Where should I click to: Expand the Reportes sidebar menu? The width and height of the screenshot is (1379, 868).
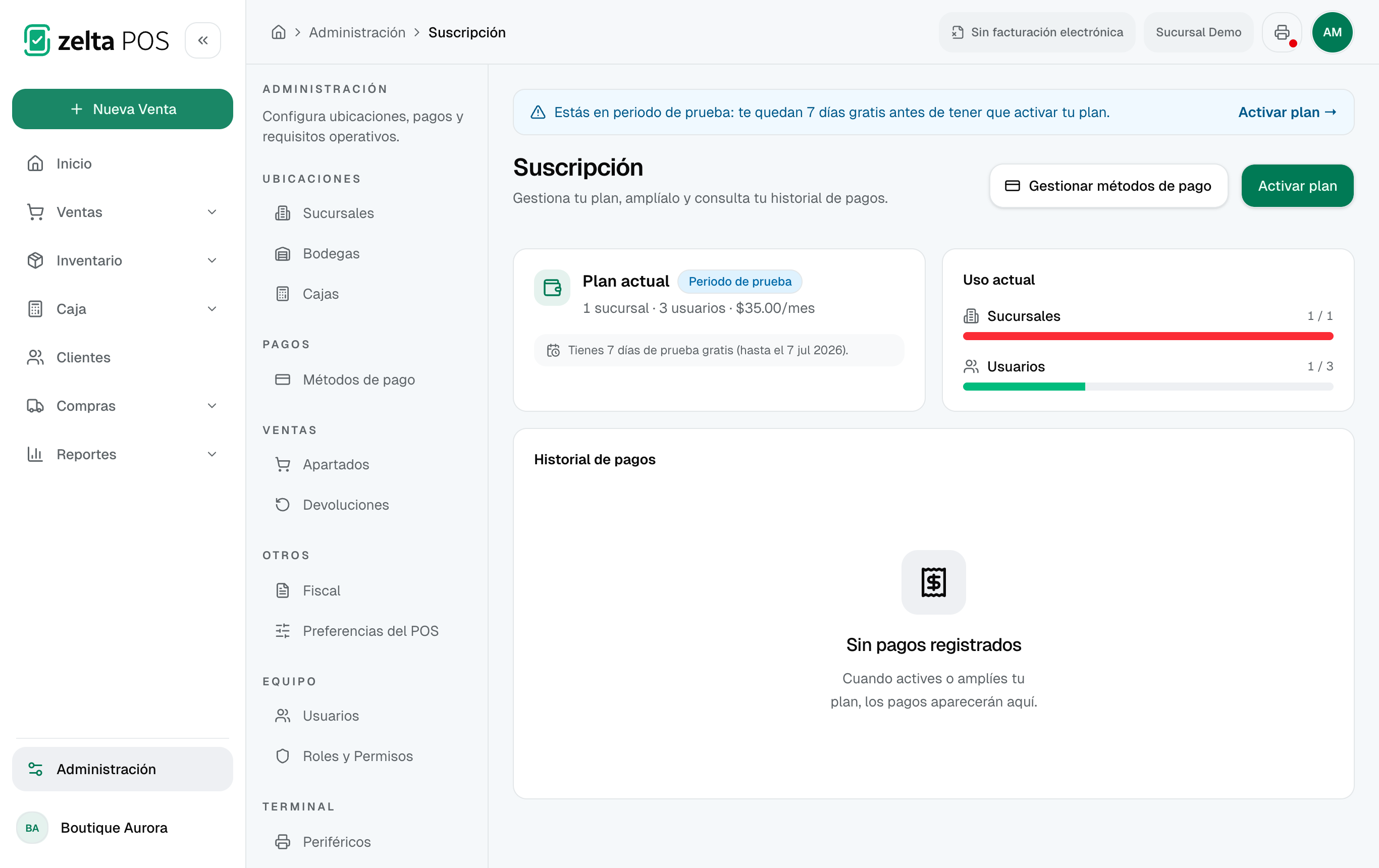click(123, 454)
